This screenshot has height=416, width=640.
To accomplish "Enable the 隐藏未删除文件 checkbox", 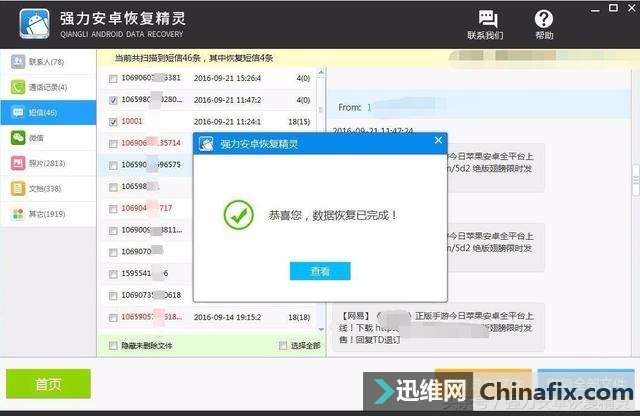I will (113, 346).
